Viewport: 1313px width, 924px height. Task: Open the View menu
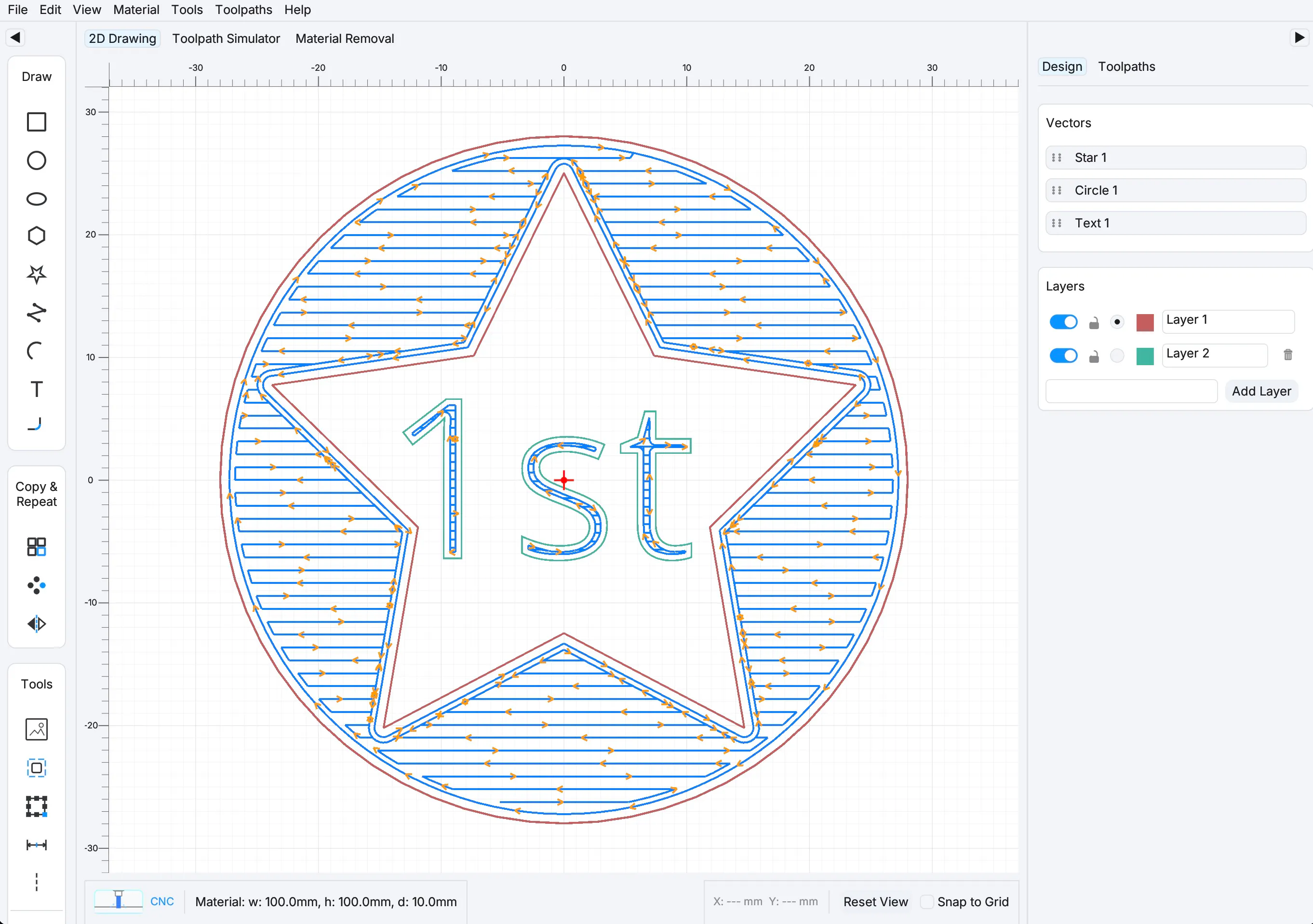click(x=87, y=10)
